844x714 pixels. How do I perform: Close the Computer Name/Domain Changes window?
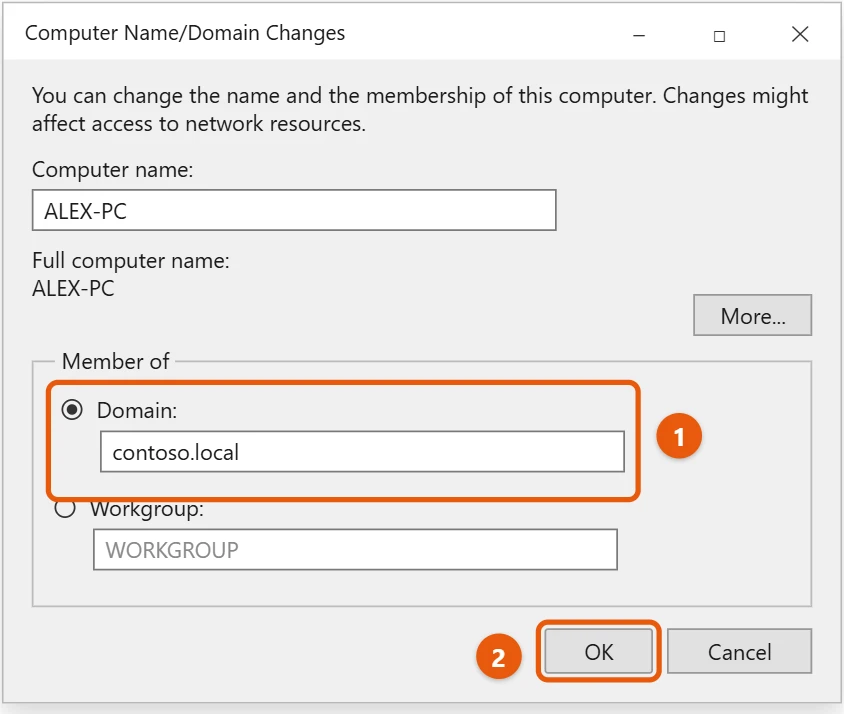pyautogui.click(x=800, y=34)
